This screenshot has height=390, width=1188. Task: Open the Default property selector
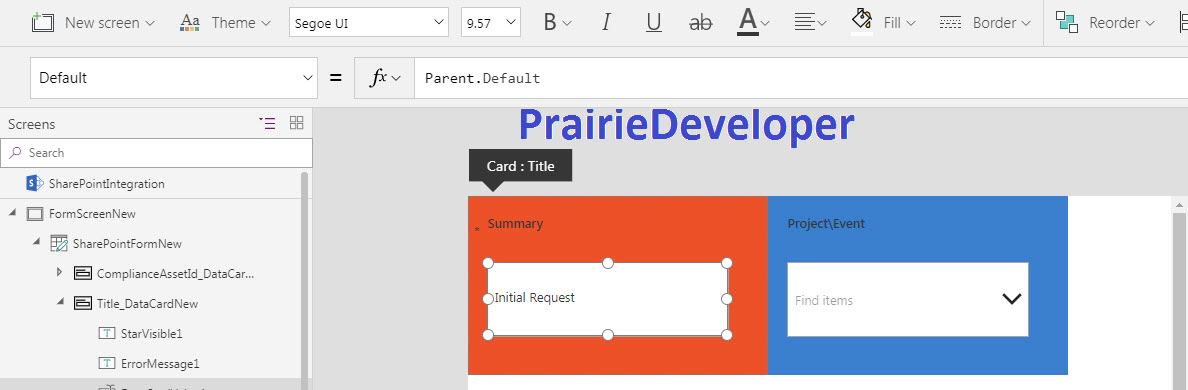[x=174, y=78]
